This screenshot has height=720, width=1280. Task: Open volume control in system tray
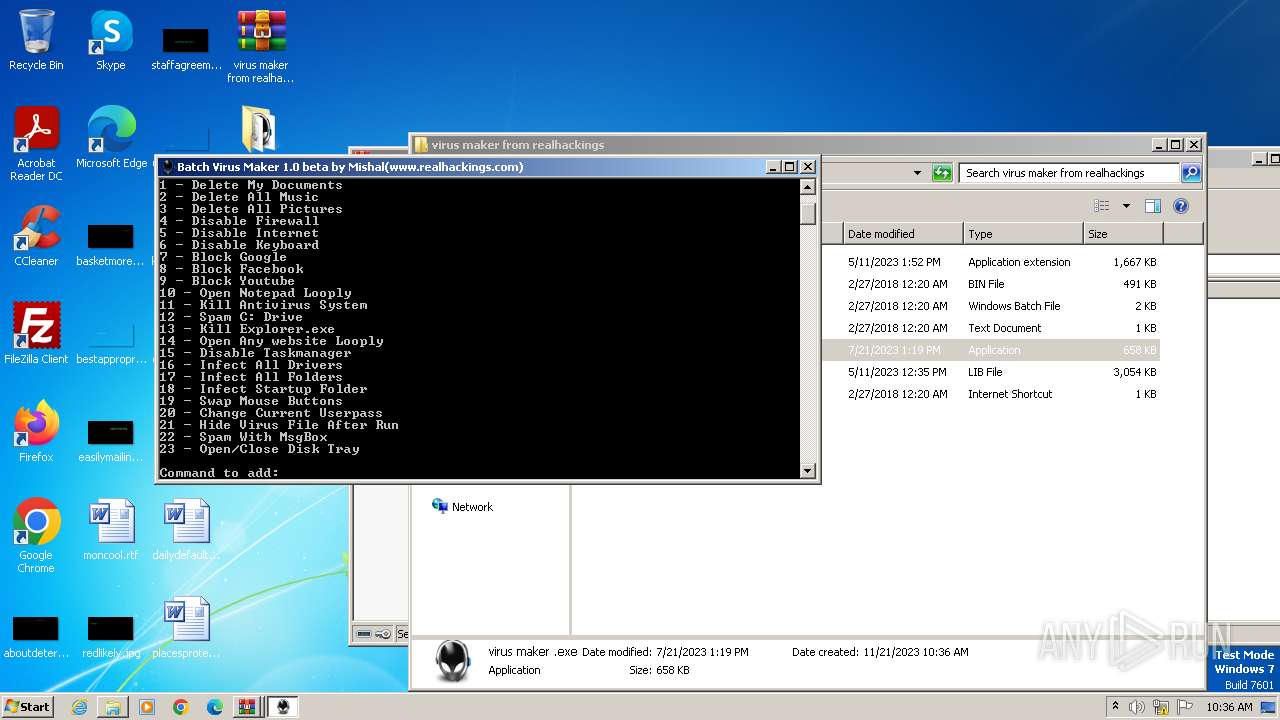click(x=1137, y=707)
